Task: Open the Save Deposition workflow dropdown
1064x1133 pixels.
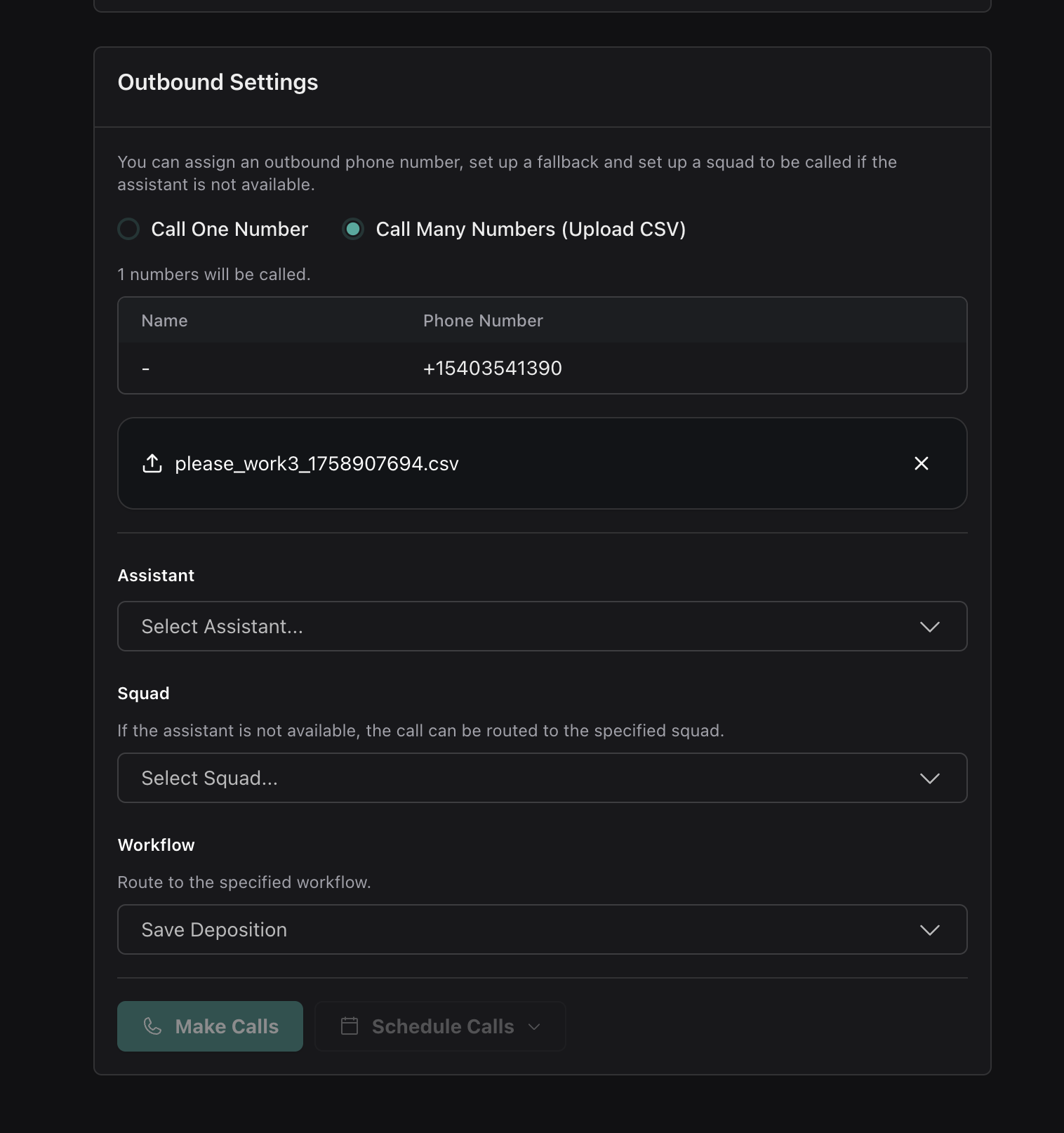Action: [x=542, y=929]
